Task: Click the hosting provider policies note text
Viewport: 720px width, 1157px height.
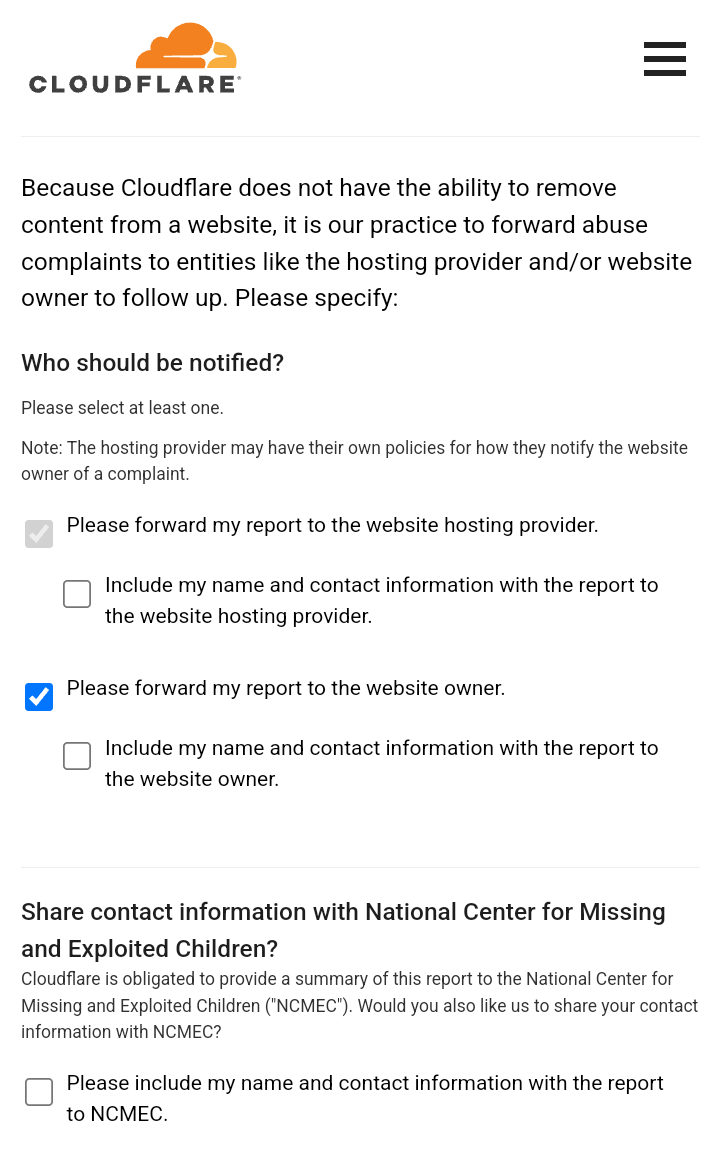Action: [354, 461]
